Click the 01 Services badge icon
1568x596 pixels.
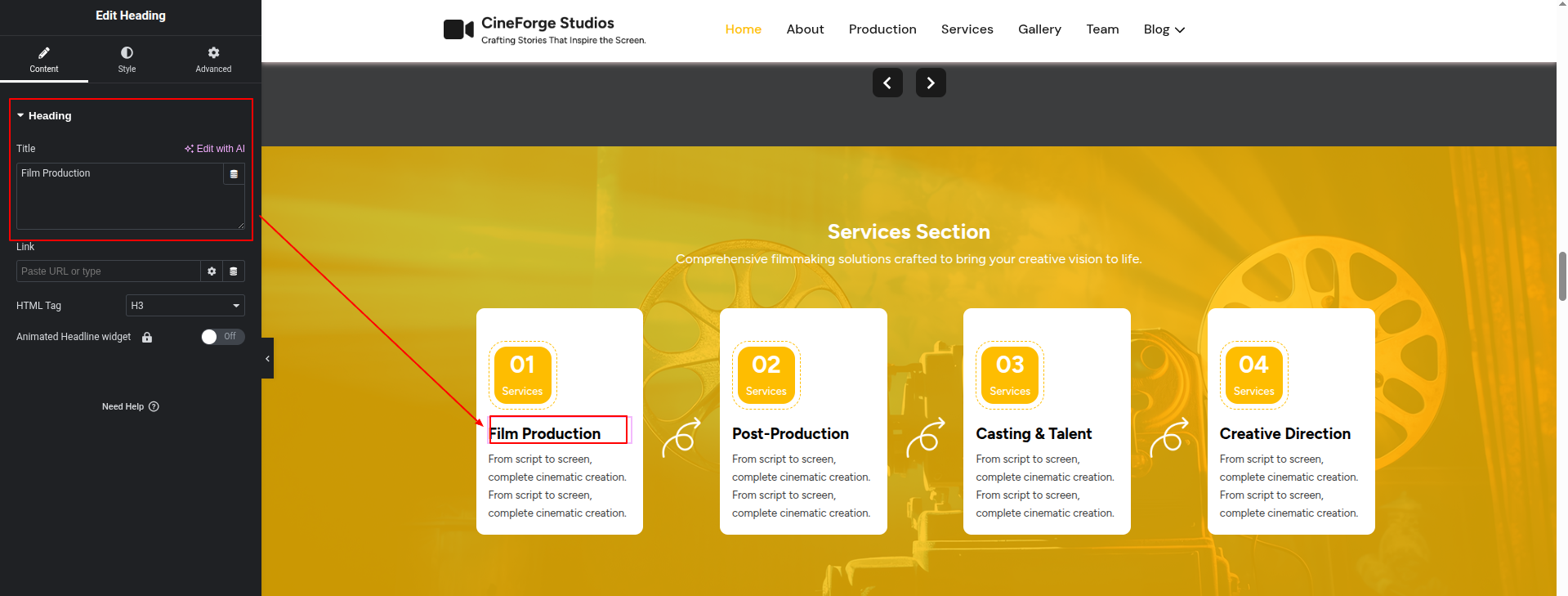pos(522,375)
